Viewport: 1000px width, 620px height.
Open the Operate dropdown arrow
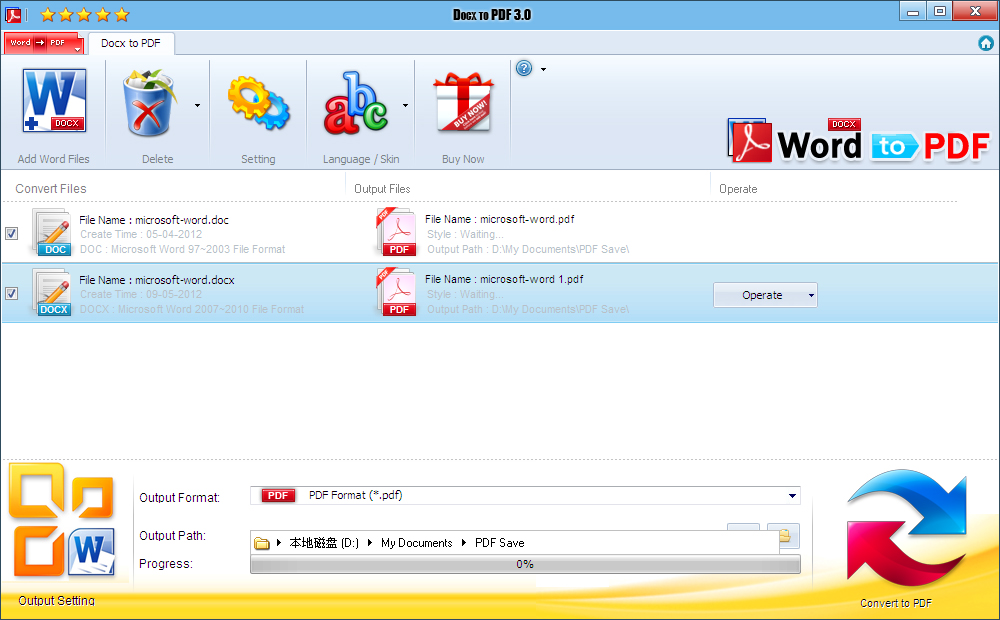pyautogui.click(x=811, y=295)
